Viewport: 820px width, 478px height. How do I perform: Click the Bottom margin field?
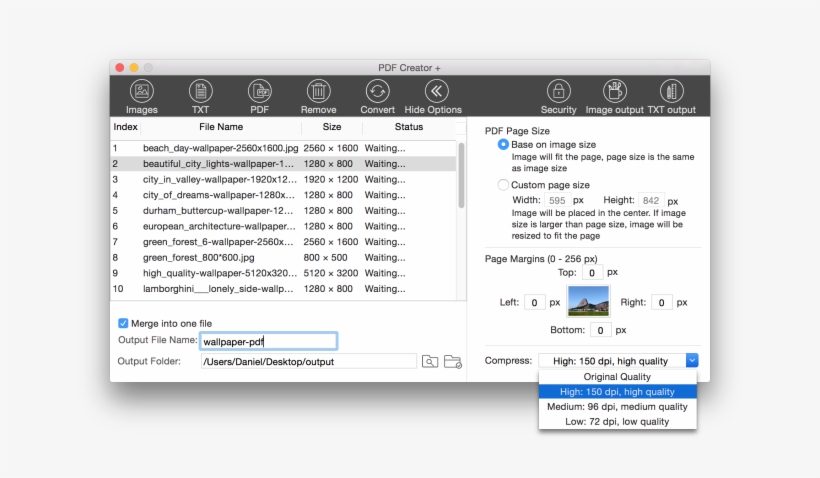600,330
